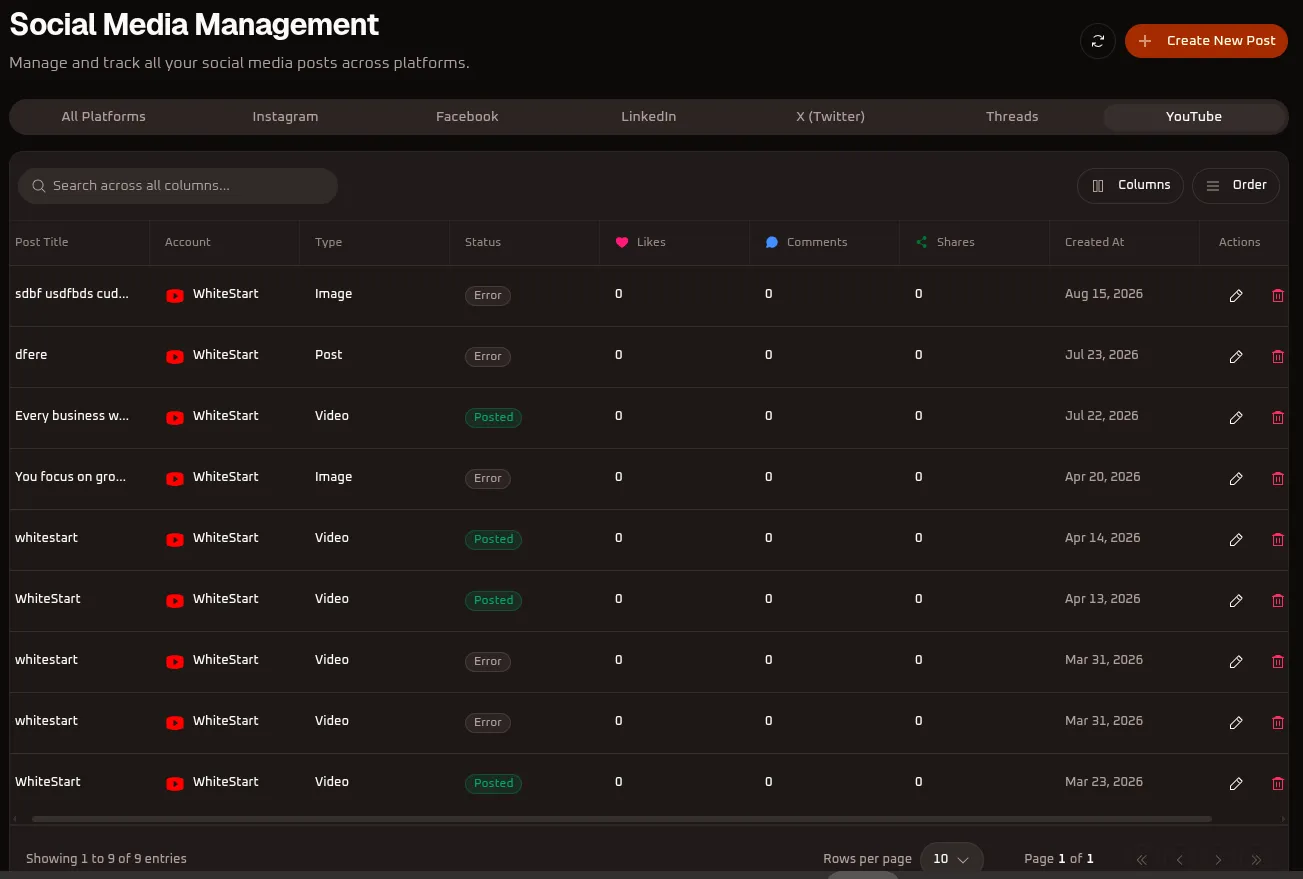Screen dimensions: 1303x879
Task: Open the X (Twitter) tab
Action: point(830,117)
